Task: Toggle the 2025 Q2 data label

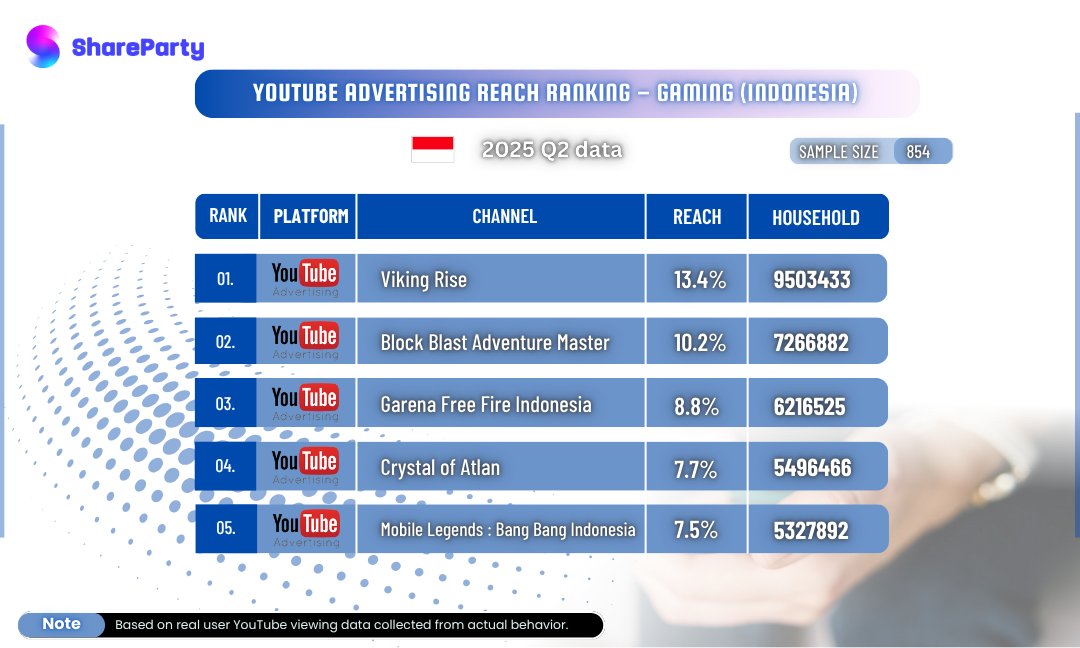Action: [x=551, y=150]
